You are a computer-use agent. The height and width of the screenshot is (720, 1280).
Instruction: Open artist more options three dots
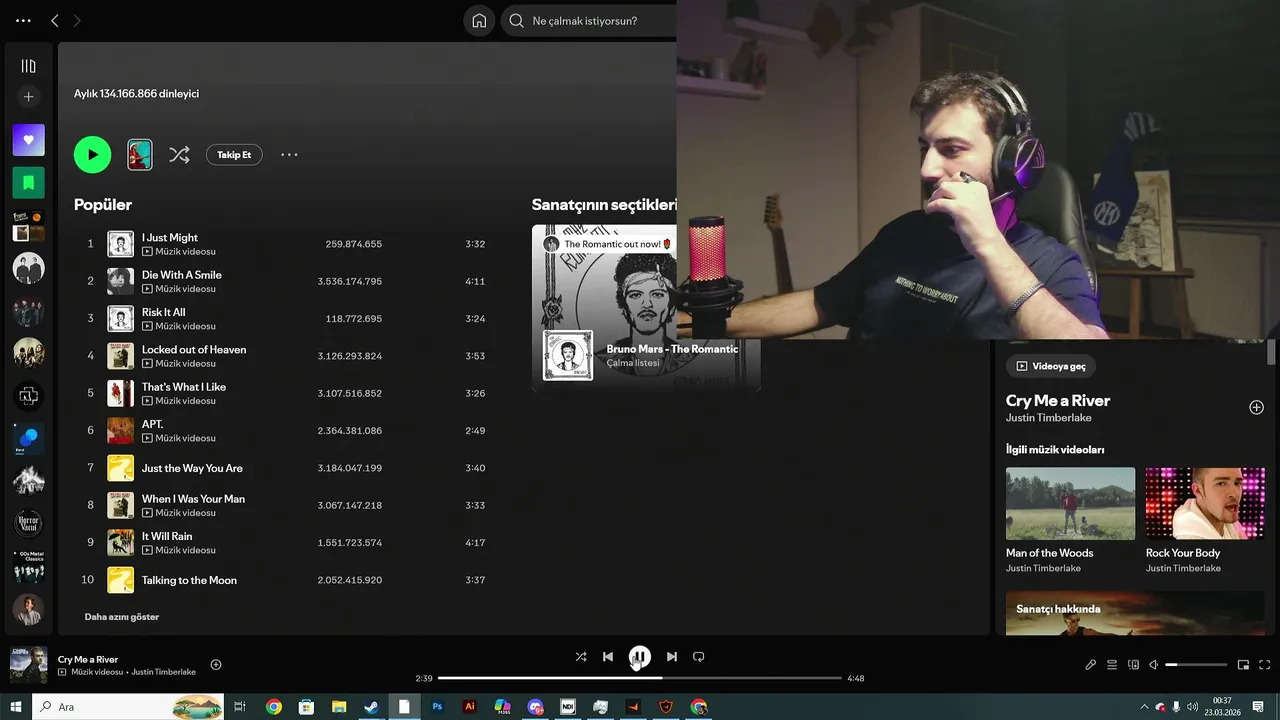coord(289,155)
